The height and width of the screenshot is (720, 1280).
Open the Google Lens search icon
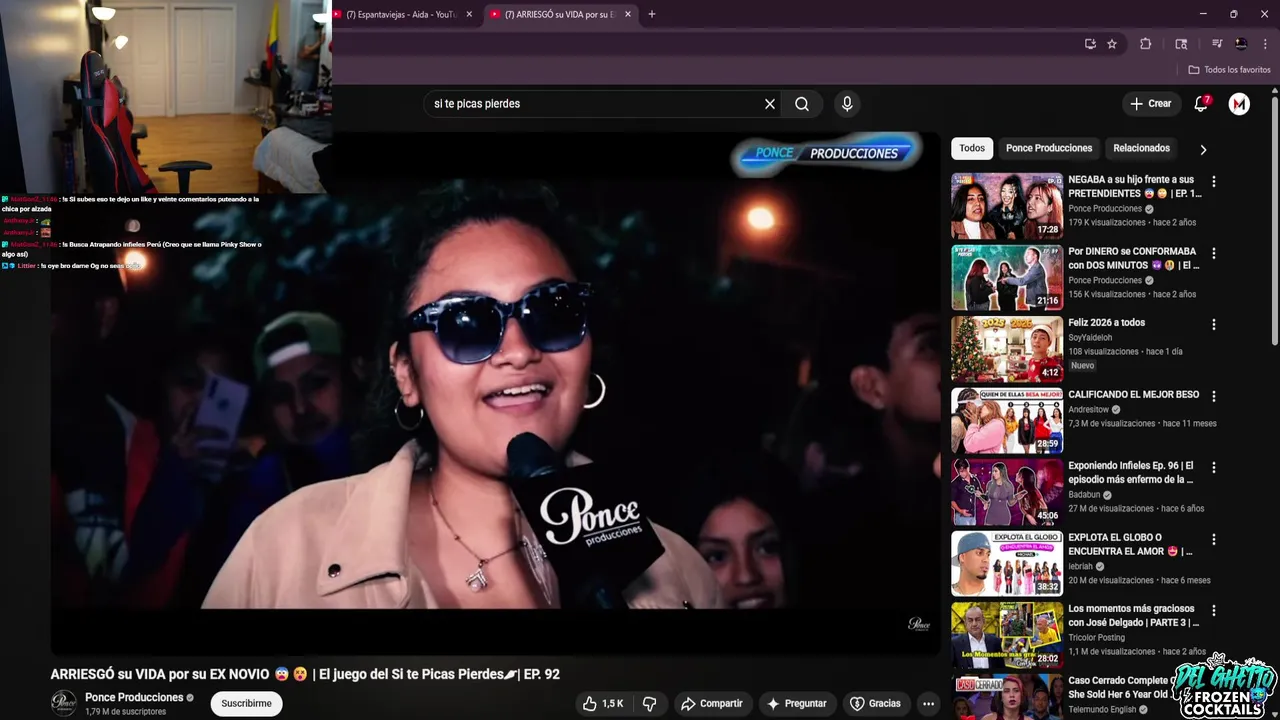(1181, 44)
